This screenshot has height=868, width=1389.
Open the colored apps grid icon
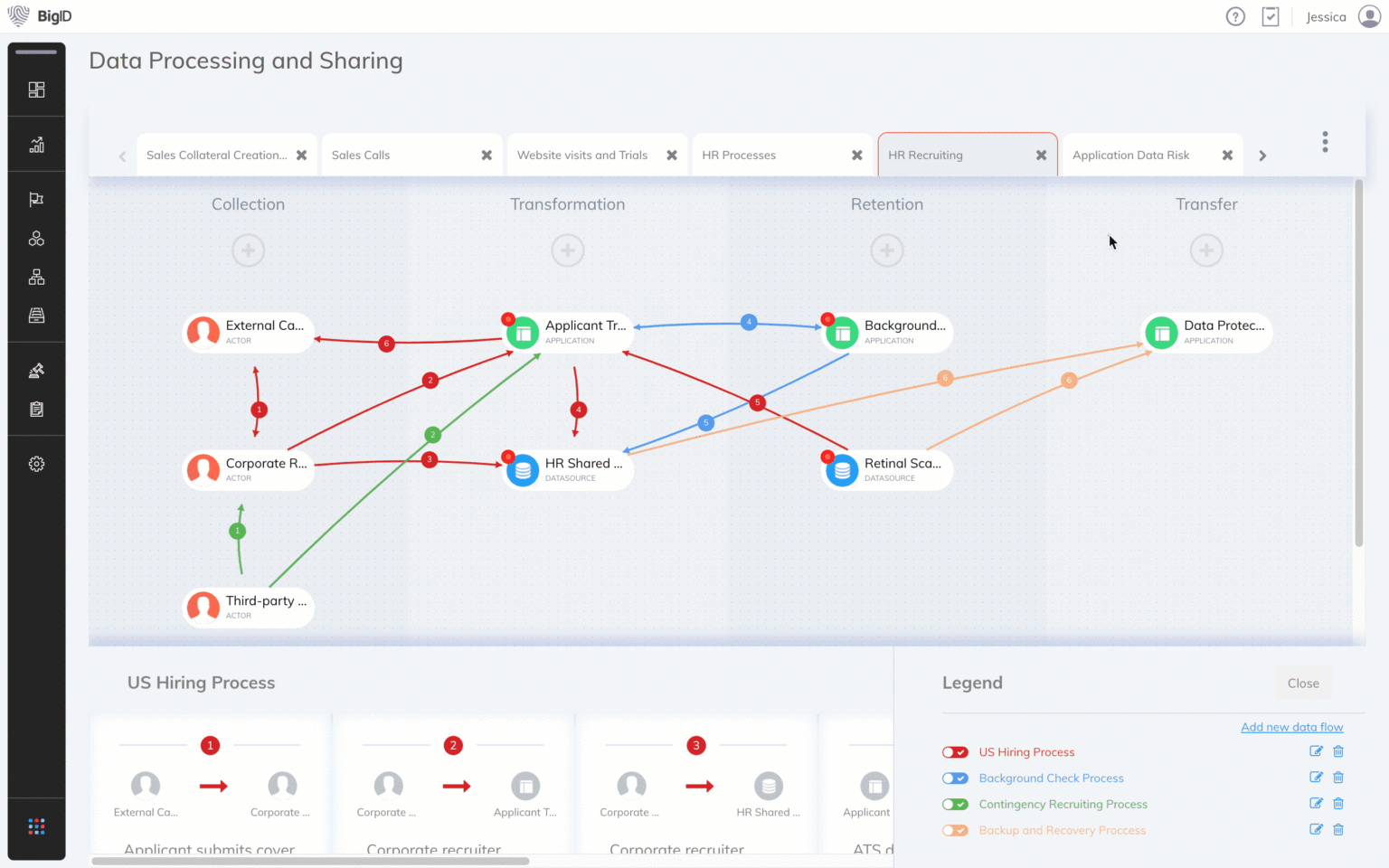coord(36,826)
